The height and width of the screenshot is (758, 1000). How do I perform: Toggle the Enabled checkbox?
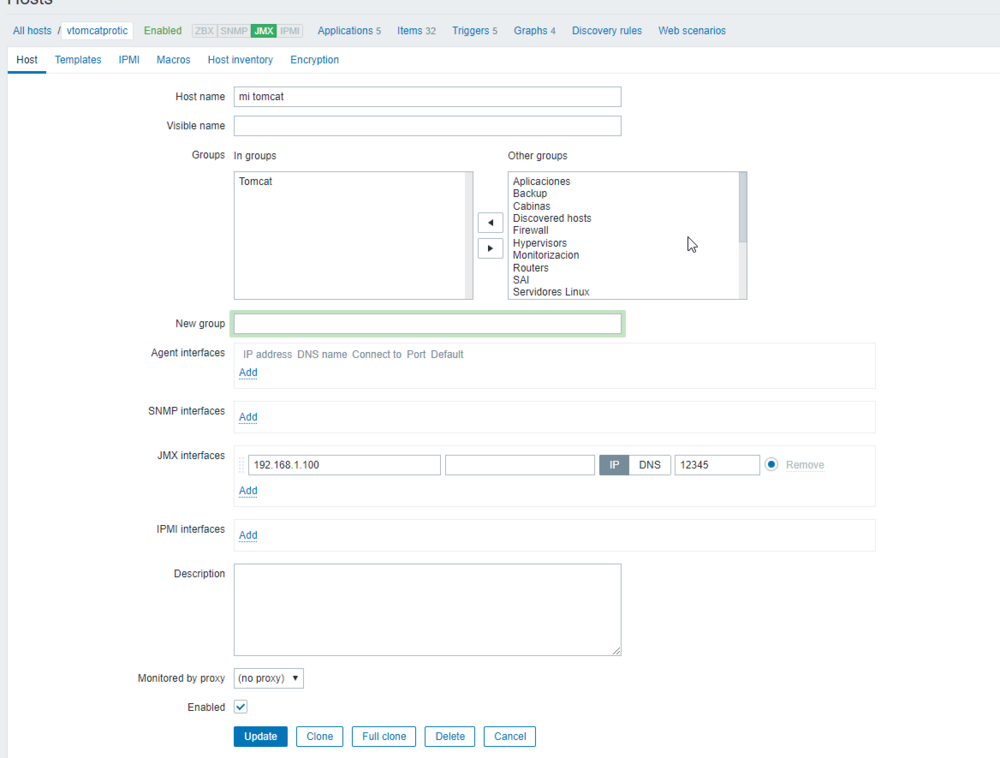click(x=240, y=707)
